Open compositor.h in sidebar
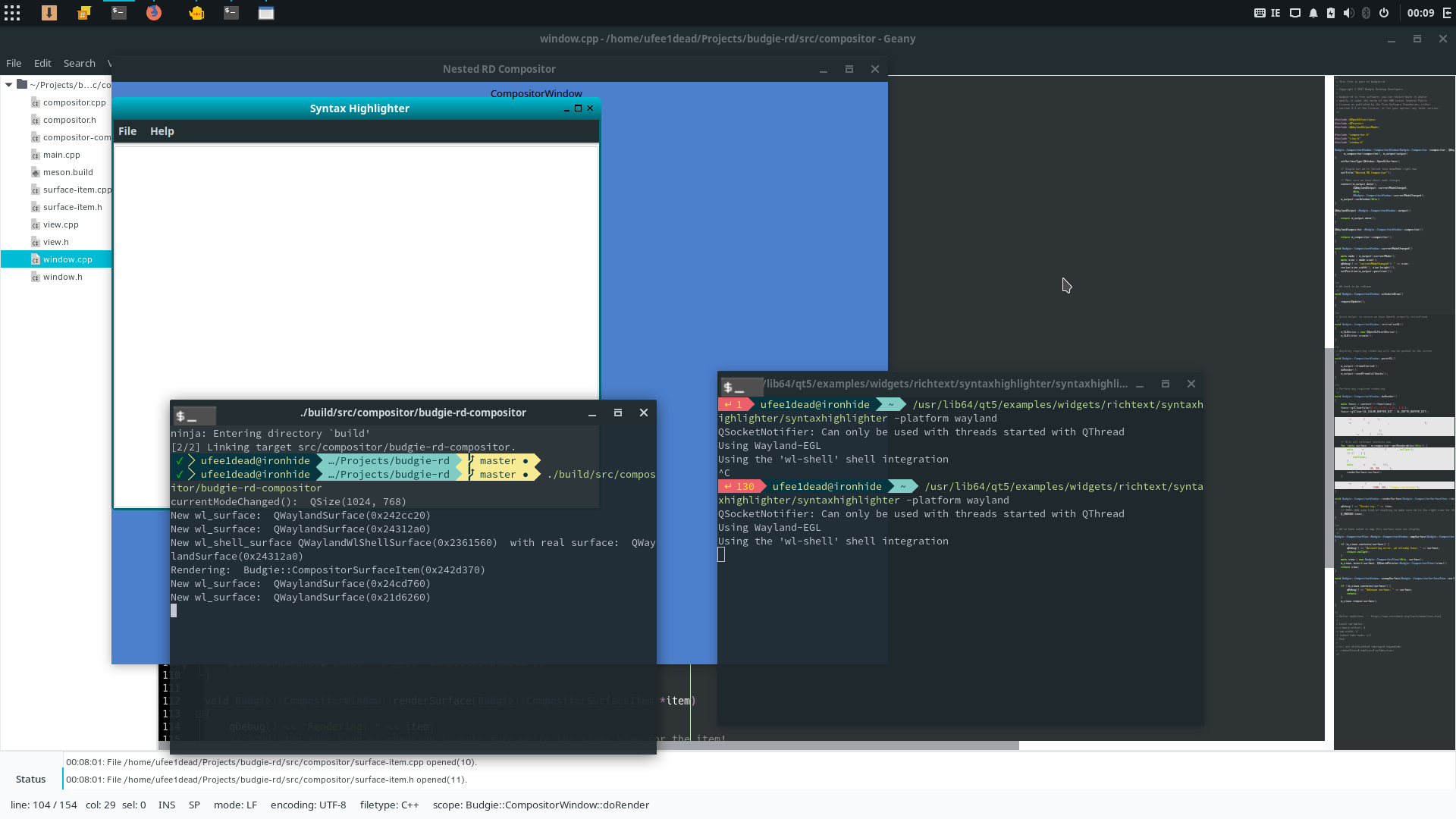 click(69, 120)
